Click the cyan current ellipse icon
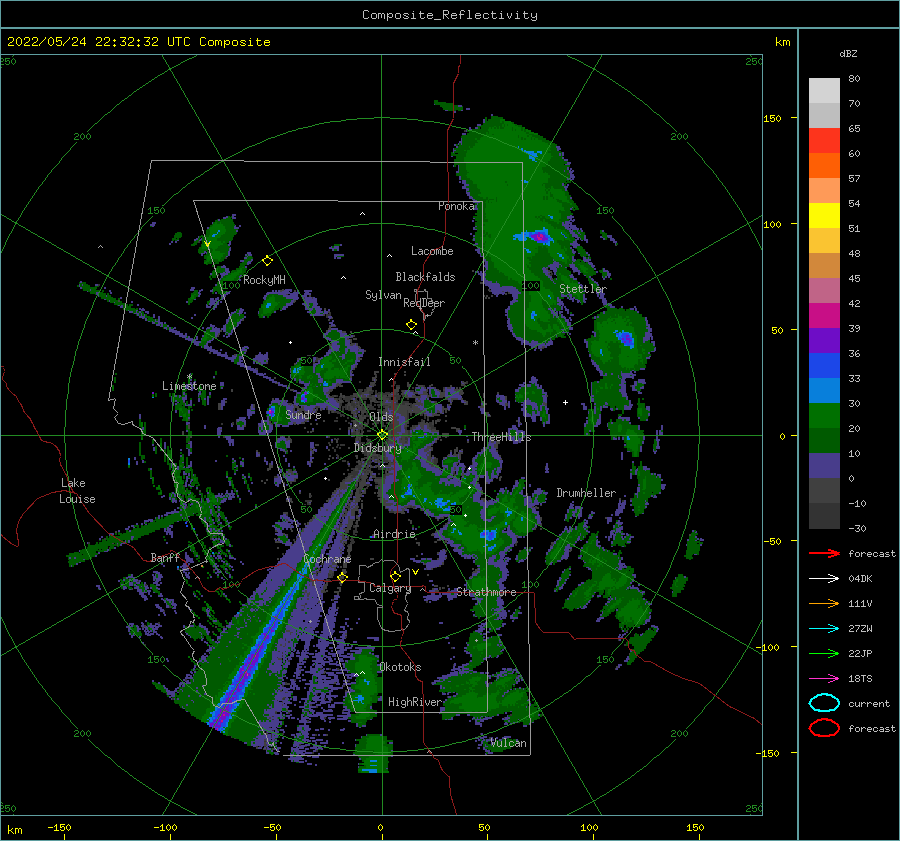 [824, 703]
